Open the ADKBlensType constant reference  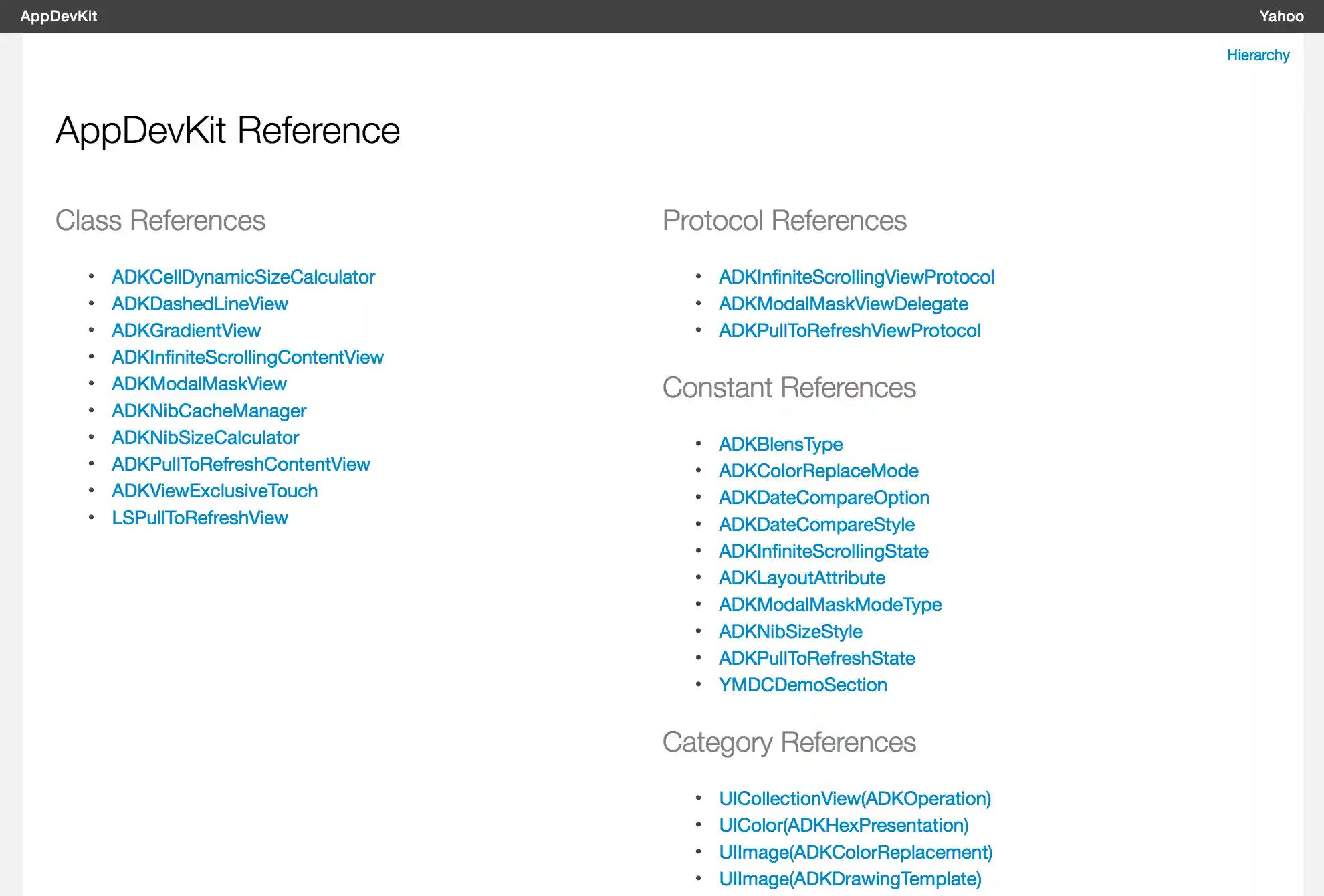(780, 444)
